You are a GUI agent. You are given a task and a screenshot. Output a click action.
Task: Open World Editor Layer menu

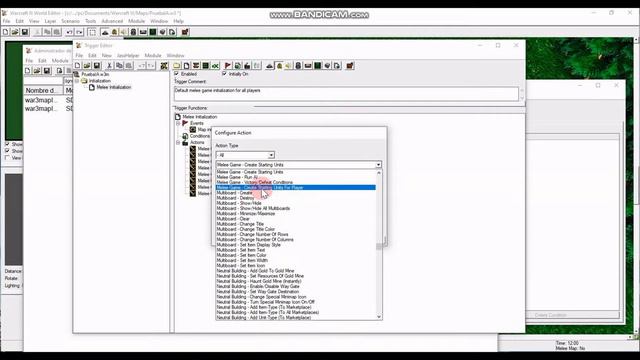[x=50, y=21]
